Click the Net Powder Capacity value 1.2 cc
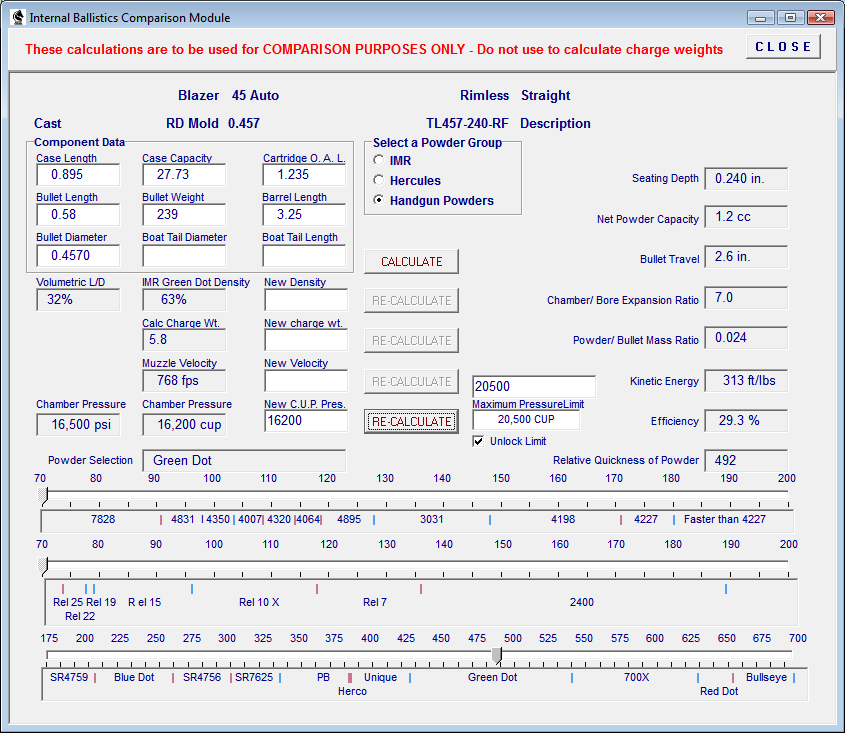Viewport: 845px width, 733px height. 746,217
